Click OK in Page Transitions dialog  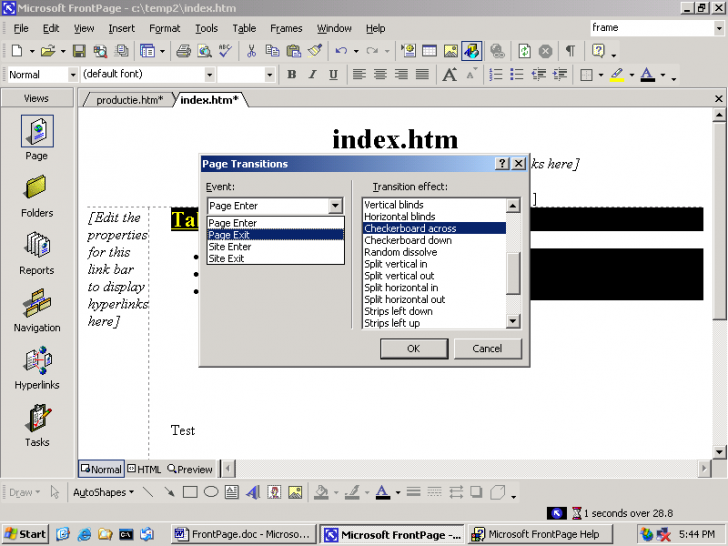pyautogui.click(x=413, y=348)
